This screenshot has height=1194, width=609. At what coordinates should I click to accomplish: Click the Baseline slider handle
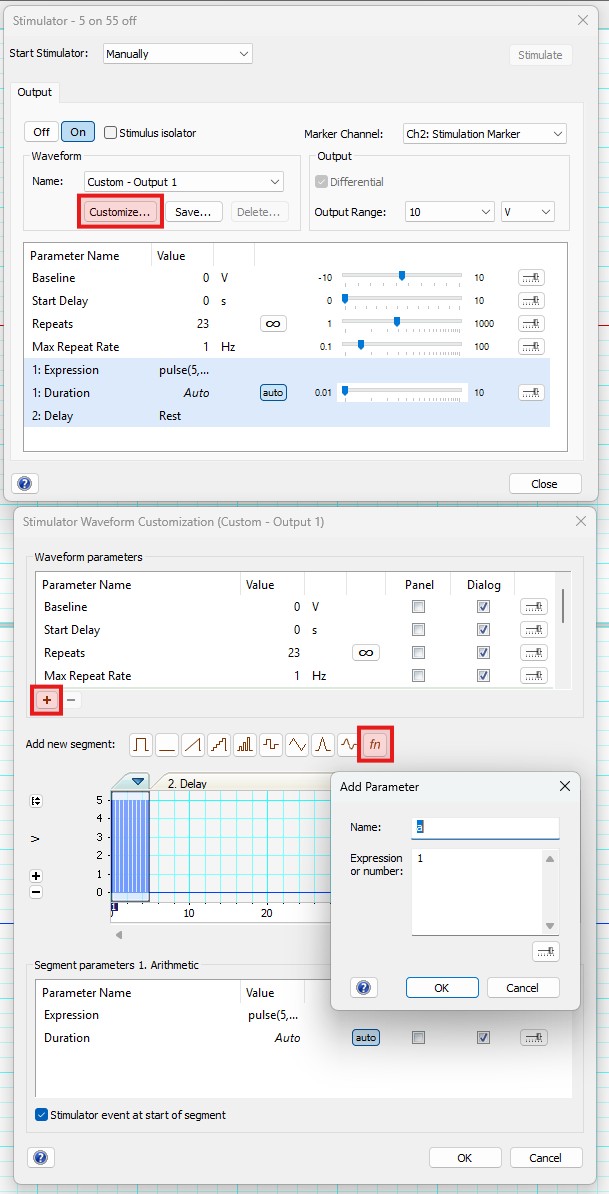pos(402,277)
